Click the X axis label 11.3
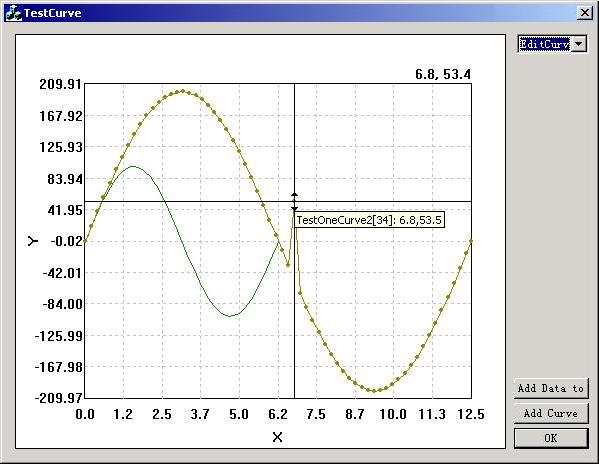Image resolution: width=599 pixels, height=464 pixels. [x=432, y=414]
